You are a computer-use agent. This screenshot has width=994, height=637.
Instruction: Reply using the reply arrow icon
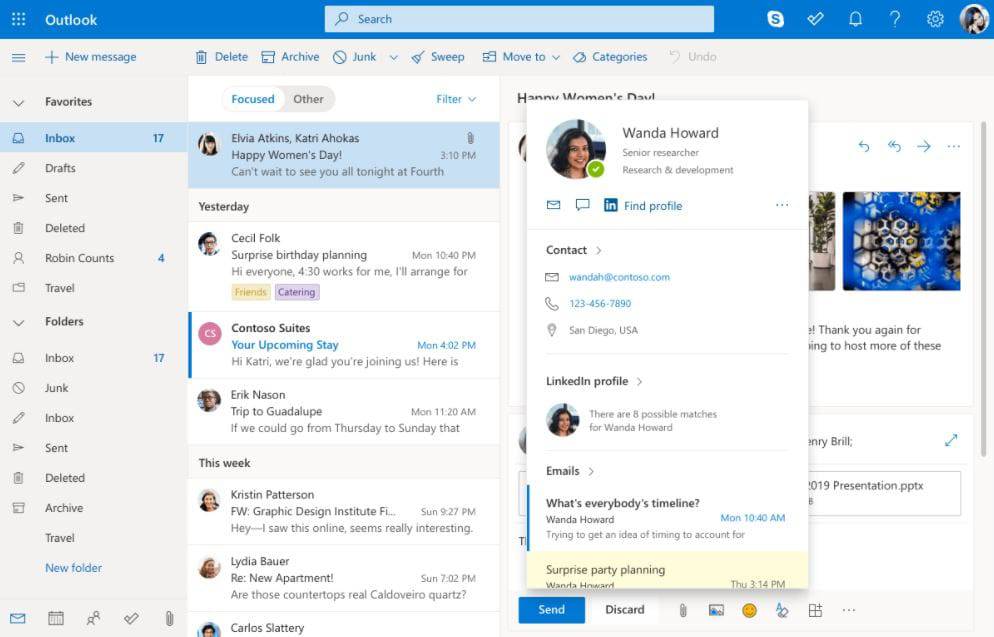[864, 146]
